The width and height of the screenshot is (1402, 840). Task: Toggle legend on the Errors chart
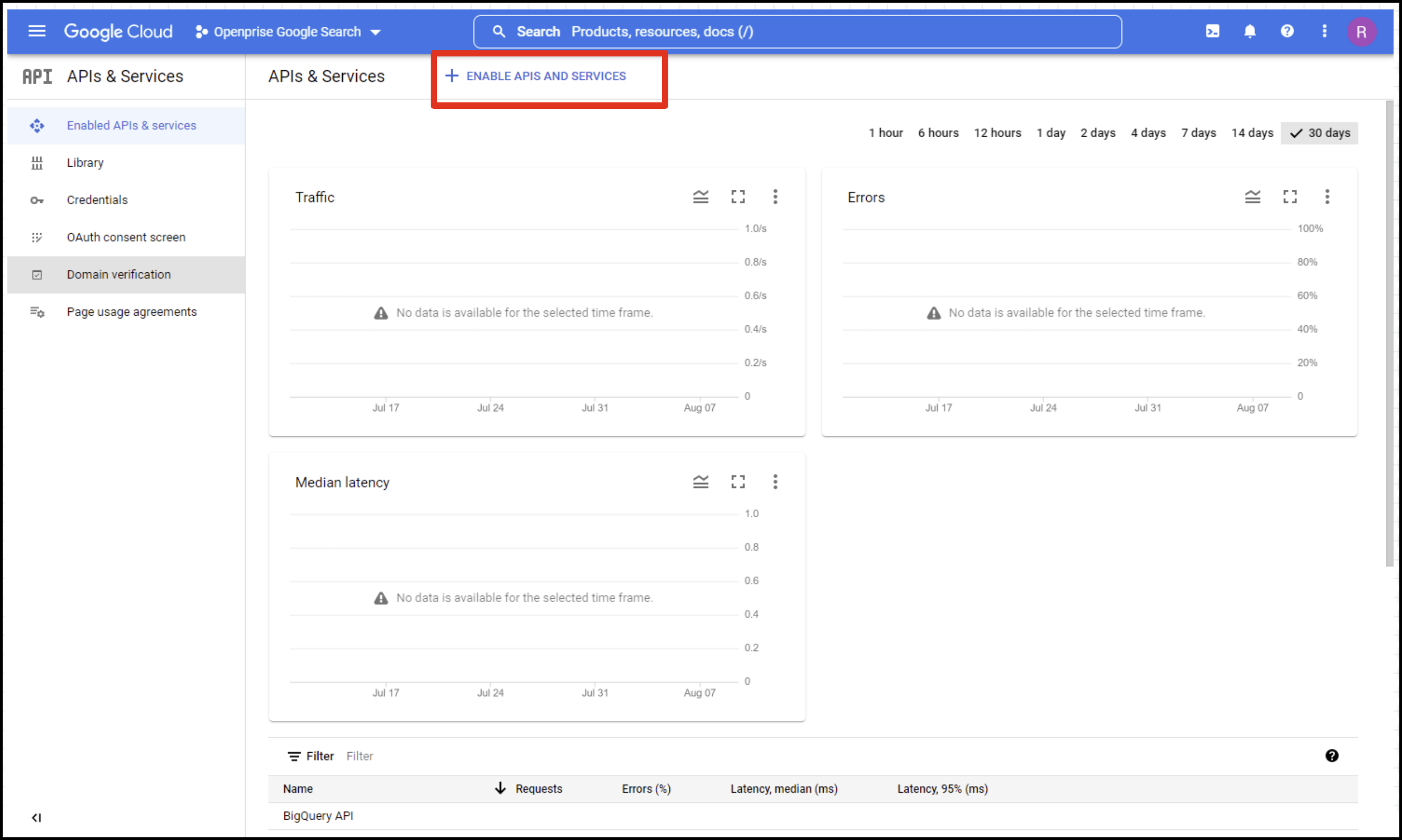click(x=1252, y=197)
